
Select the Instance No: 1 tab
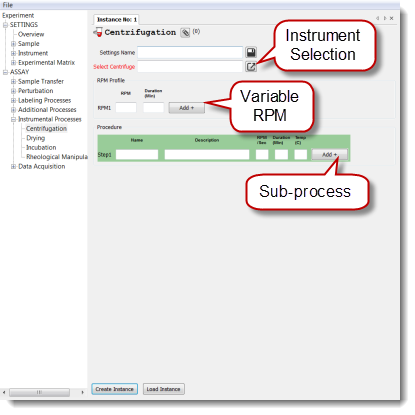116,20
